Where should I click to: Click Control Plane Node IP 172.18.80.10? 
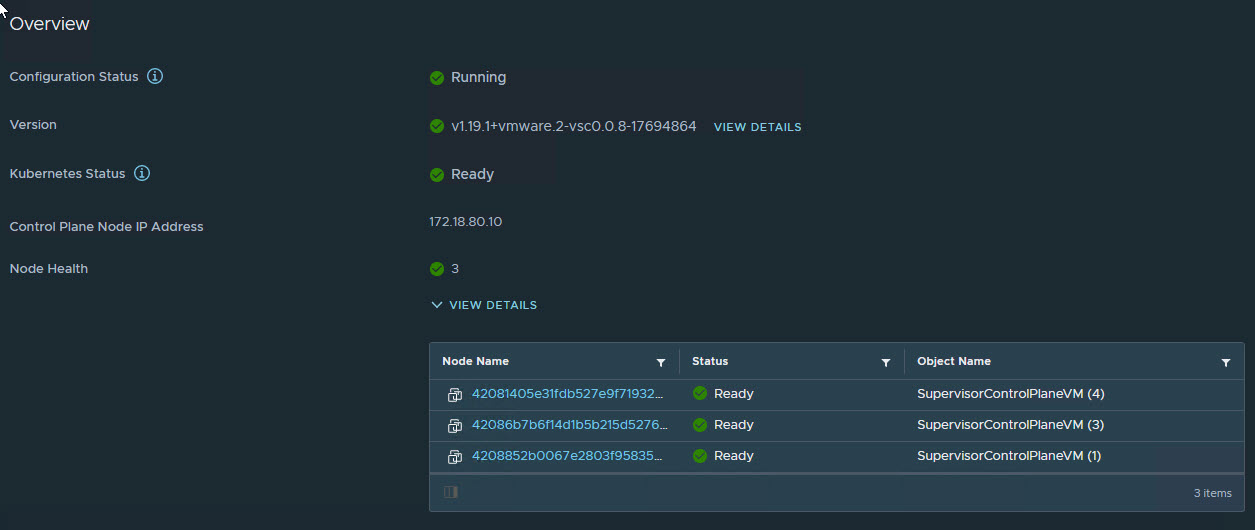pyautogui.click(x=466, y=221)
